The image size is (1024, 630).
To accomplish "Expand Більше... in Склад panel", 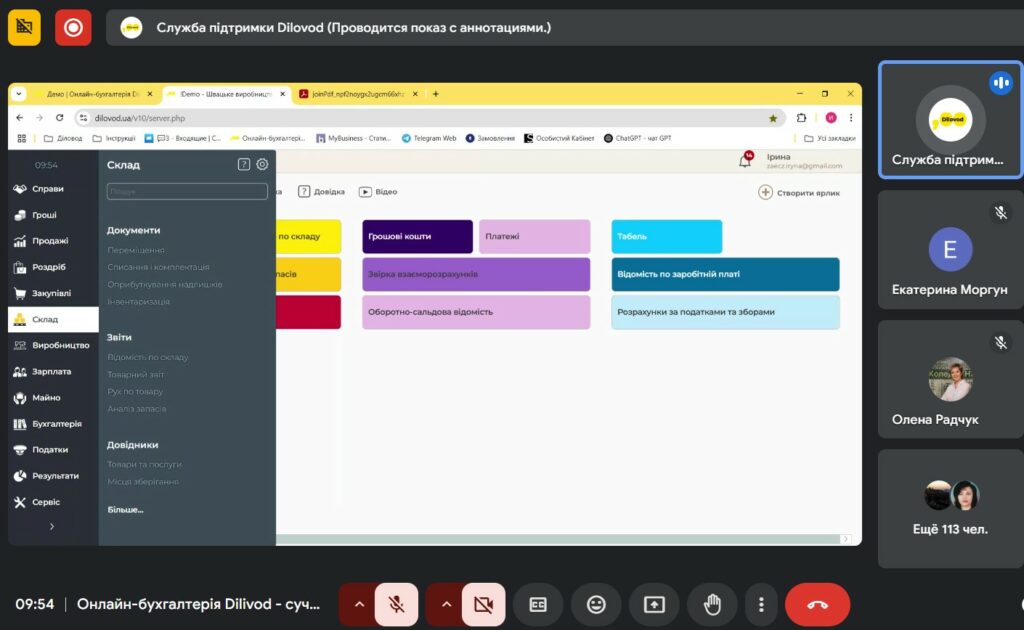I will 125,509.
